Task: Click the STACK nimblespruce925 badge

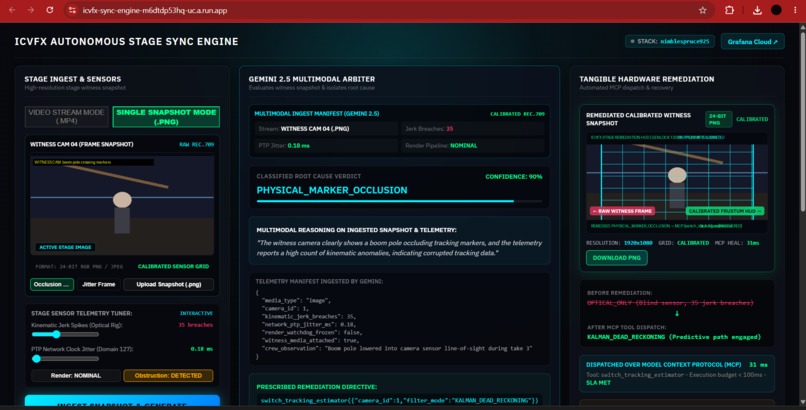Action: click(x=670, y=41)
